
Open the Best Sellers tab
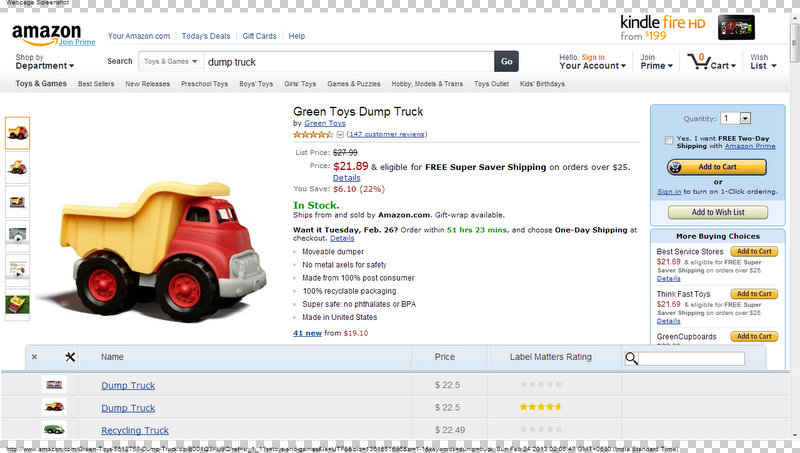coord(96,84)
